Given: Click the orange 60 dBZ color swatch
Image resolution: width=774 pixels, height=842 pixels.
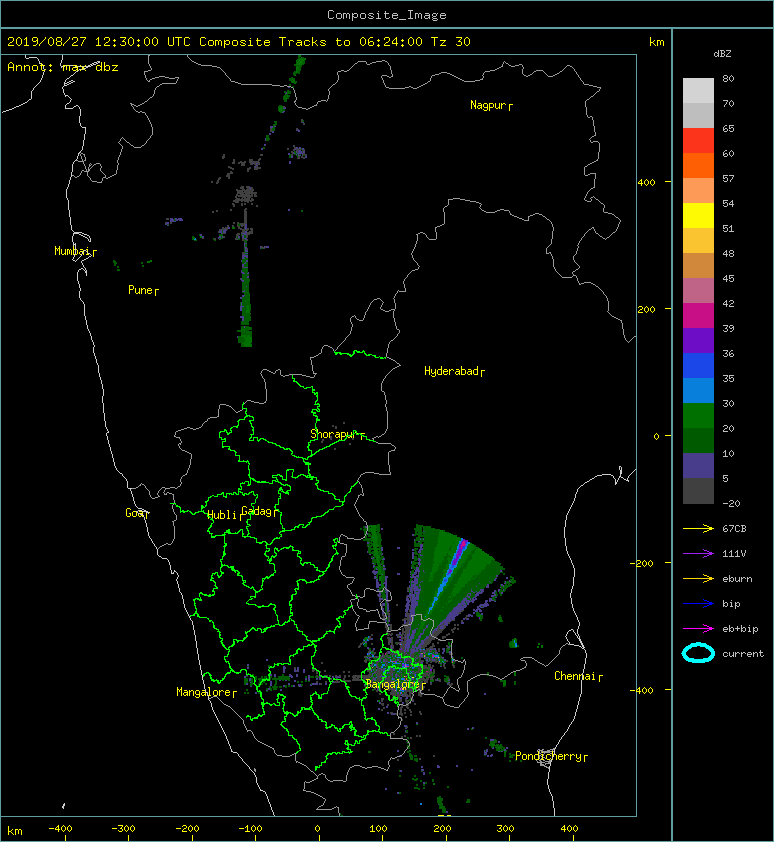Looking at the screenshot, I should [x=698, y=165].
